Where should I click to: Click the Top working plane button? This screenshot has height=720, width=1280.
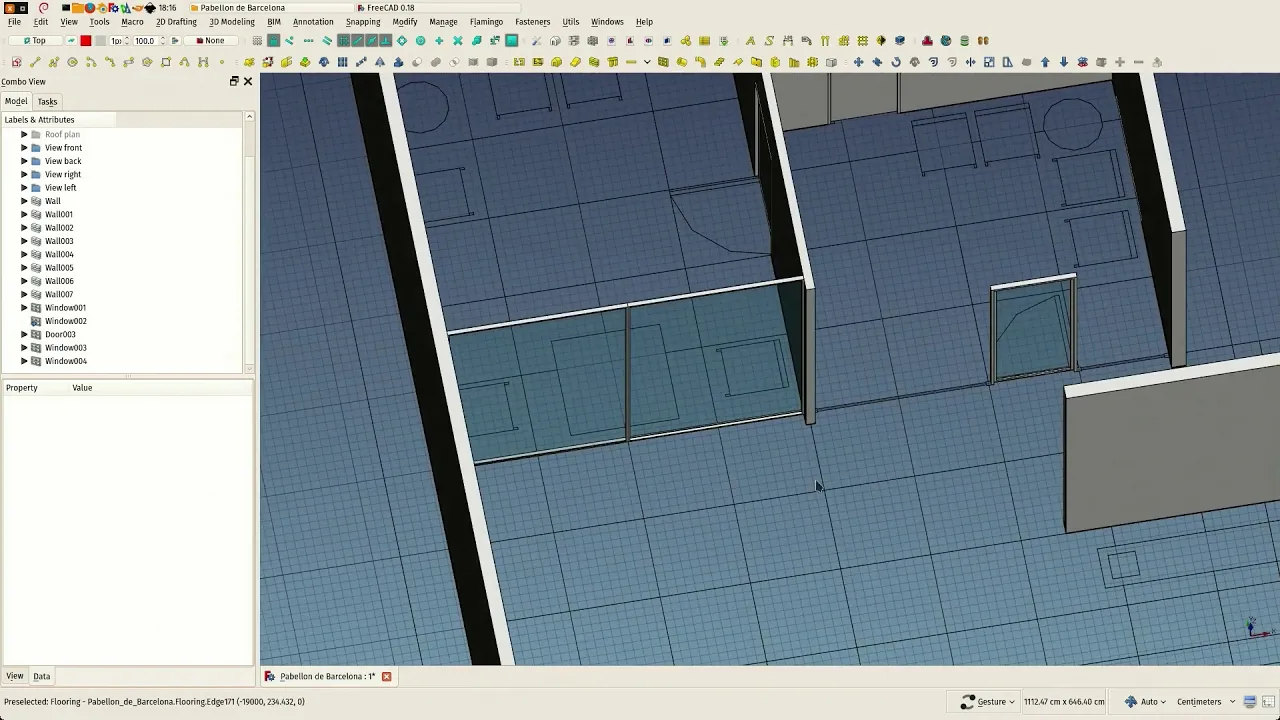tap(34, 41)
